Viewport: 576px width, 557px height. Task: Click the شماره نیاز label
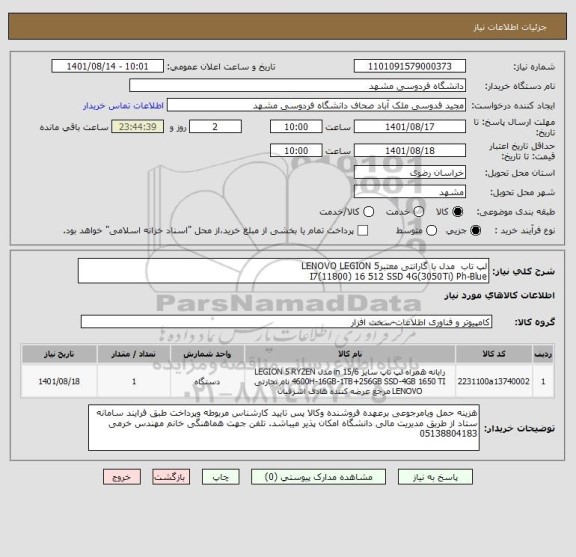[534, 67]
